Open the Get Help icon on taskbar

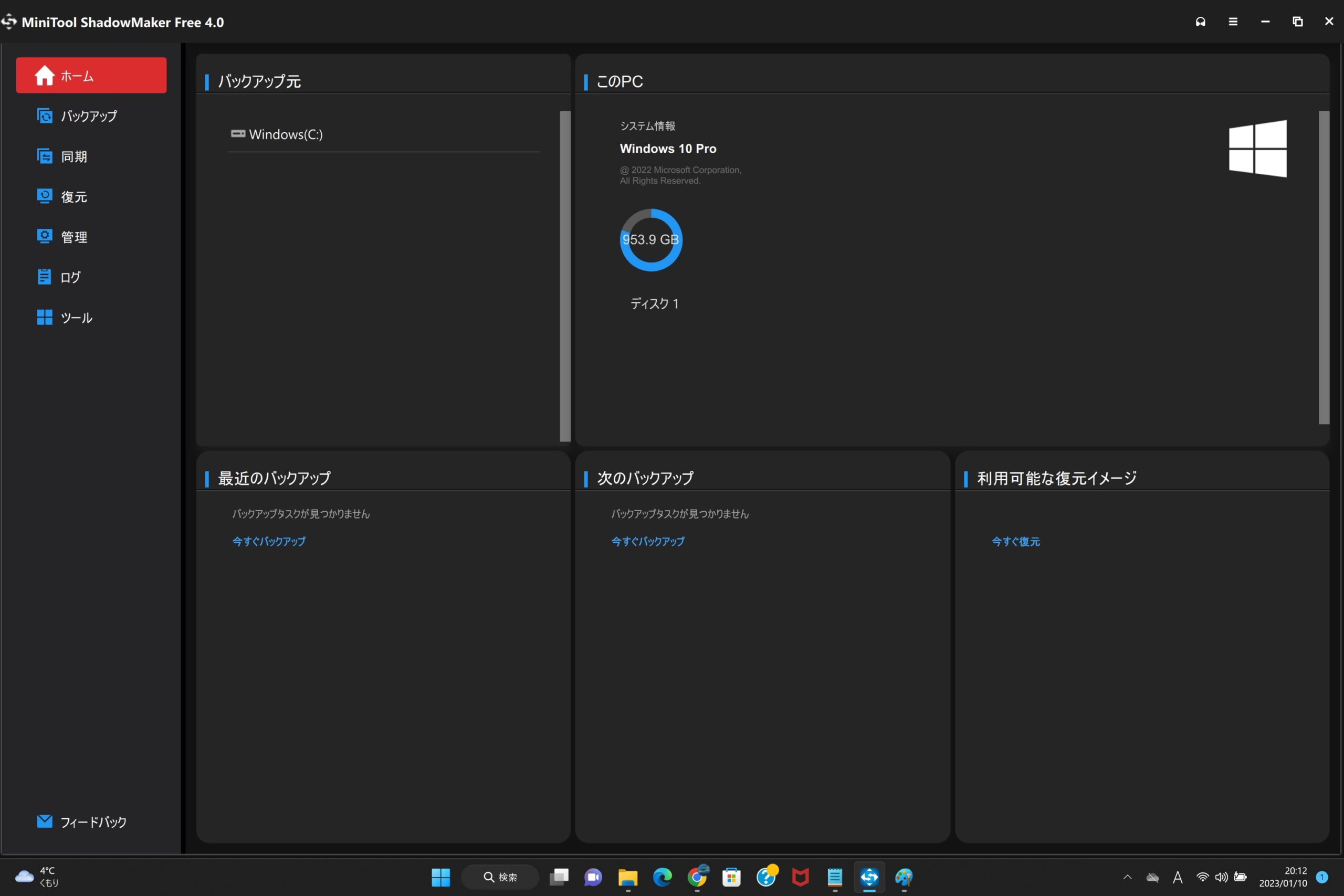click(x=766, y=877)
